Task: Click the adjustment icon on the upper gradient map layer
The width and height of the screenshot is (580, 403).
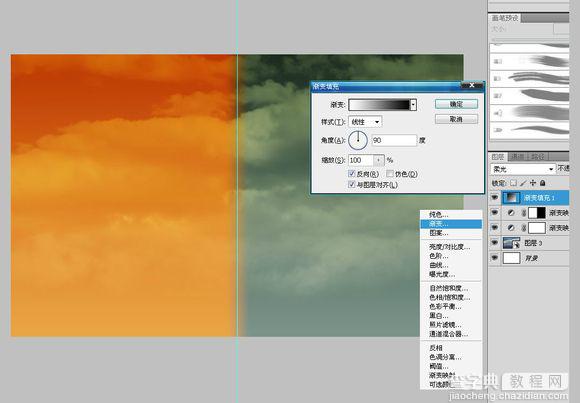Action: [x=511, y=213]
